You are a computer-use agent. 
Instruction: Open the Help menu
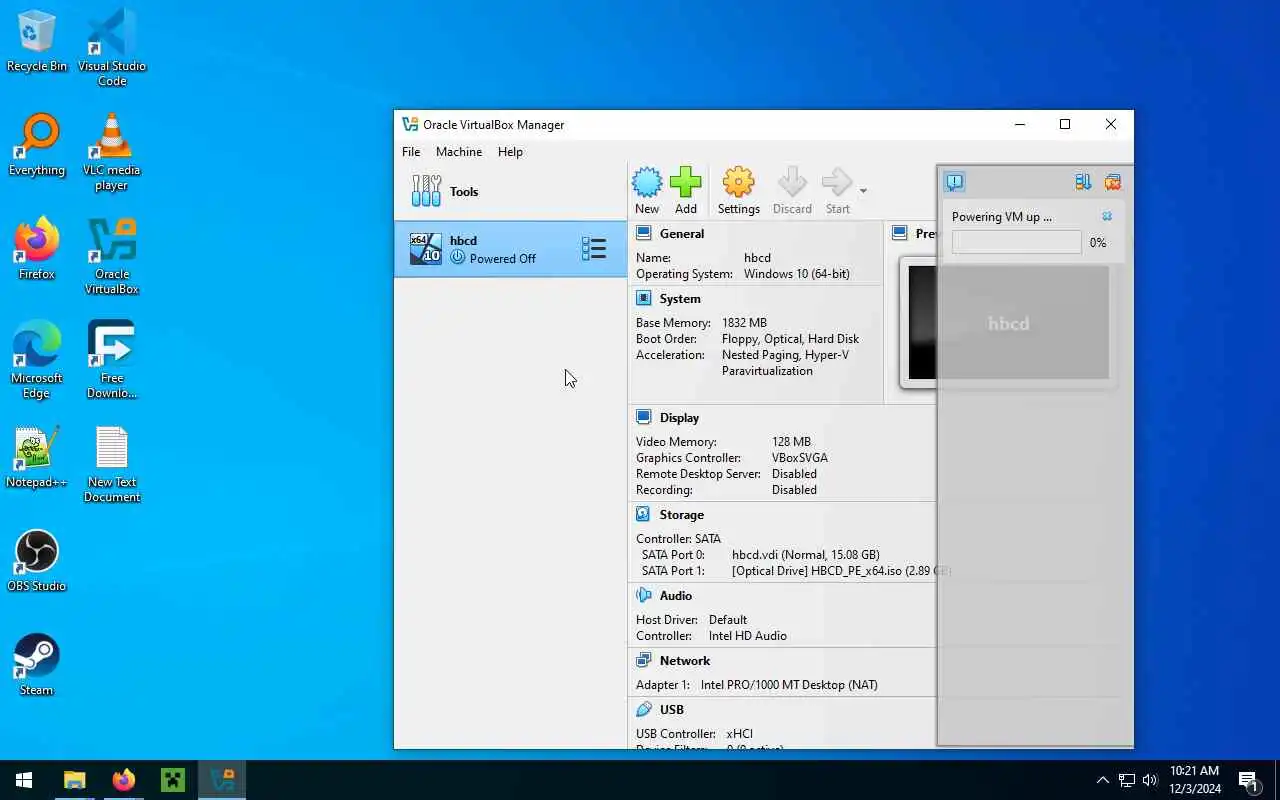coord(510,152)
